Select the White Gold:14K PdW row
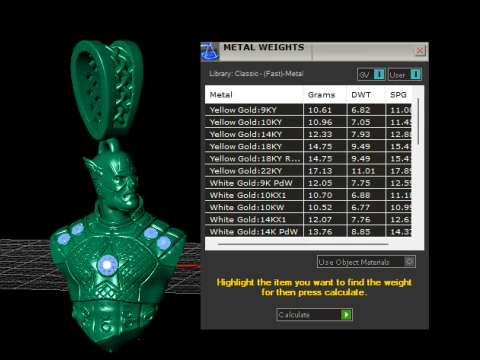 coord(308,232)
